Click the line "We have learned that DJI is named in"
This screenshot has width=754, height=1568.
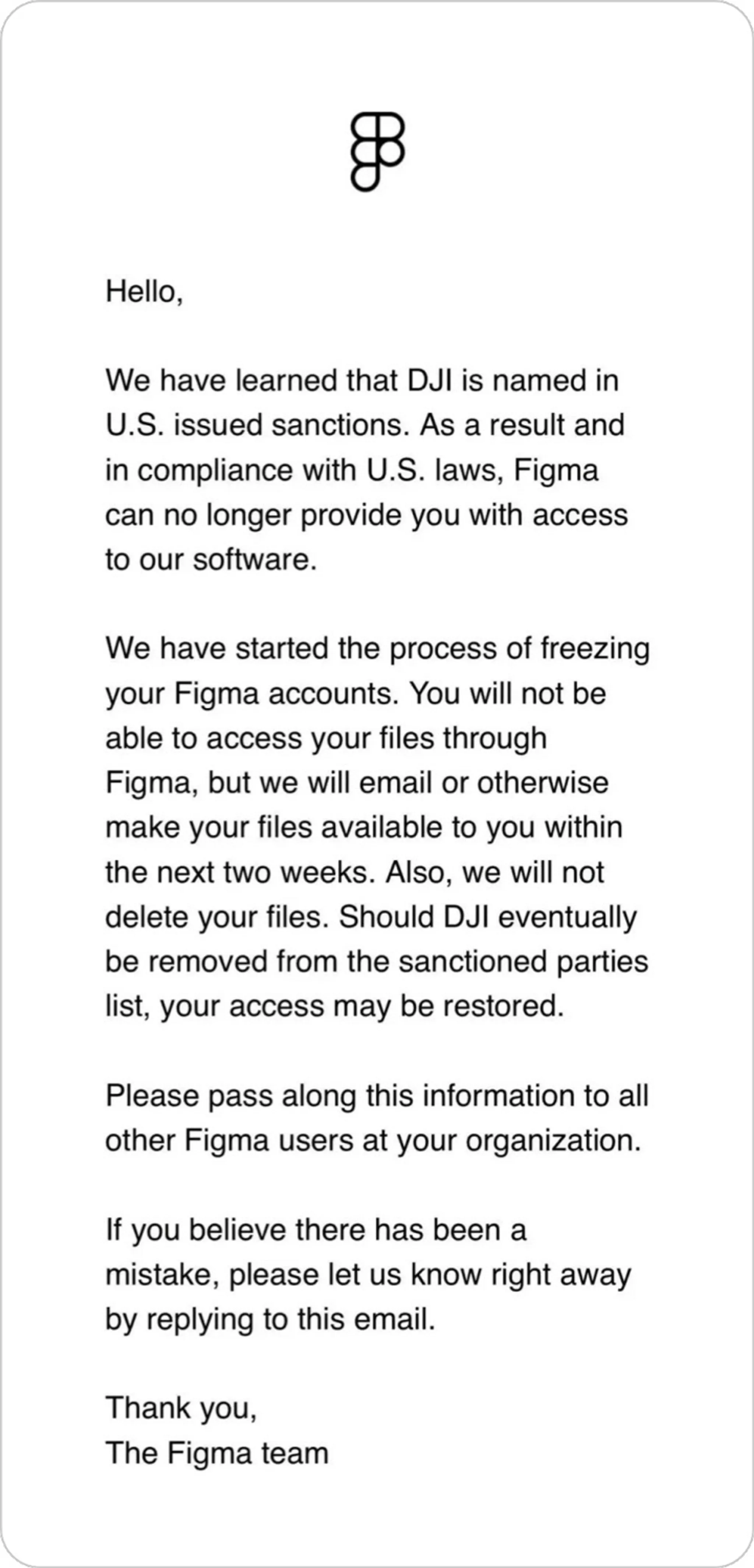point(362,380)
